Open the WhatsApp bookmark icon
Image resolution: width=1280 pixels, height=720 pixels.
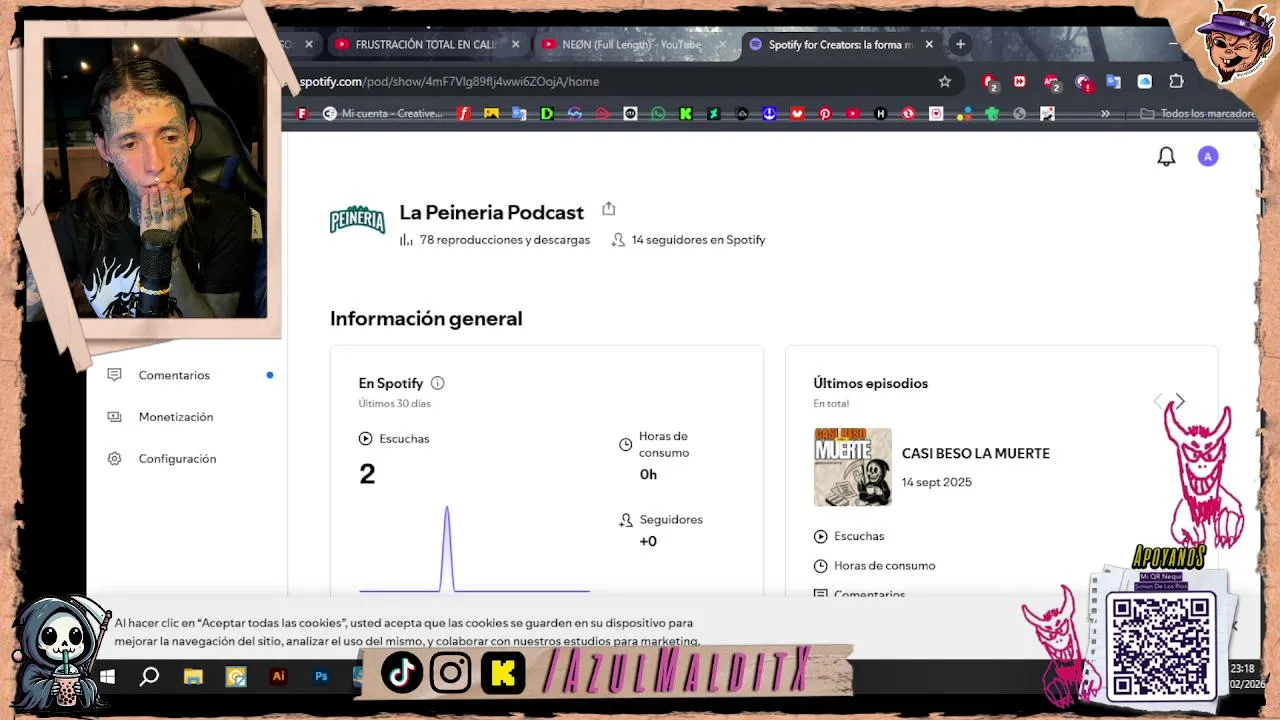[658, 114]
